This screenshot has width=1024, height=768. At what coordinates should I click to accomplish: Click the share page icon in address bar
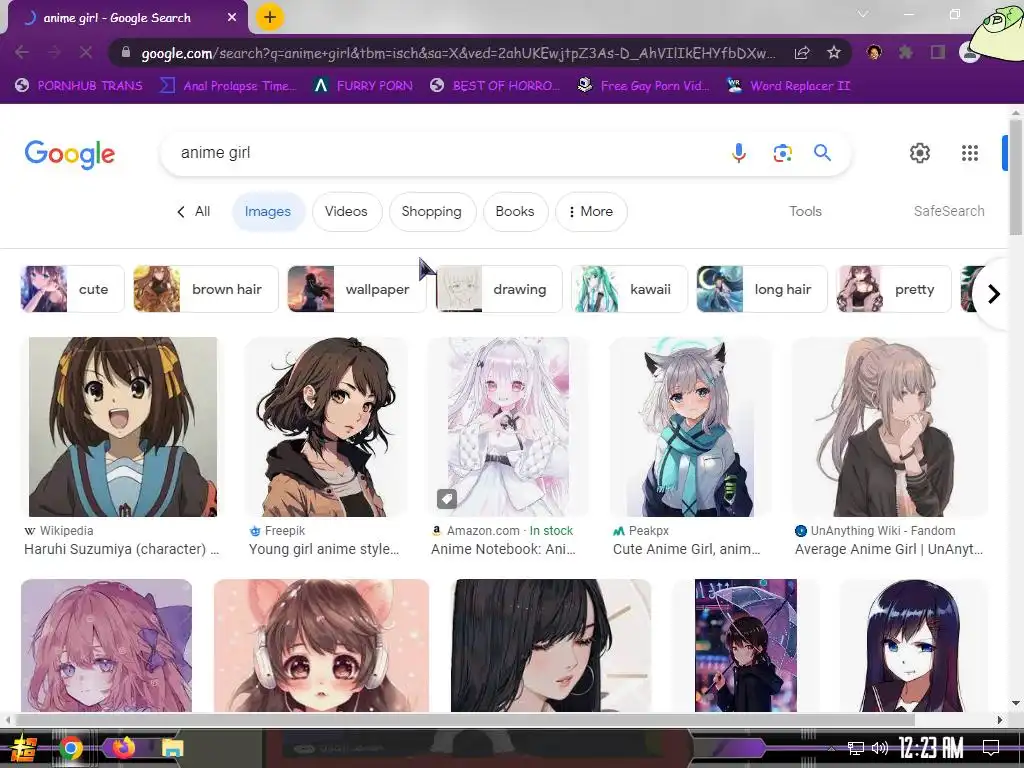(802, 53)
